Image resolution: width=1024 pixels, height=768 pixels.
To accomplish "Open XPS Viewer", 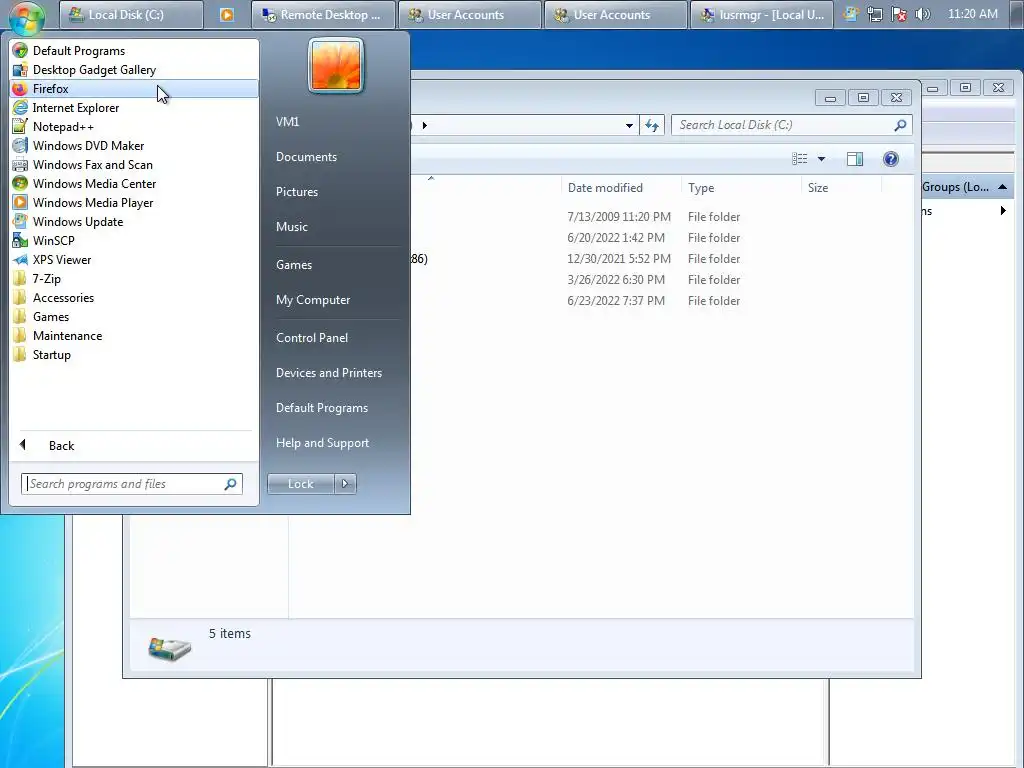I will point(134,259).
